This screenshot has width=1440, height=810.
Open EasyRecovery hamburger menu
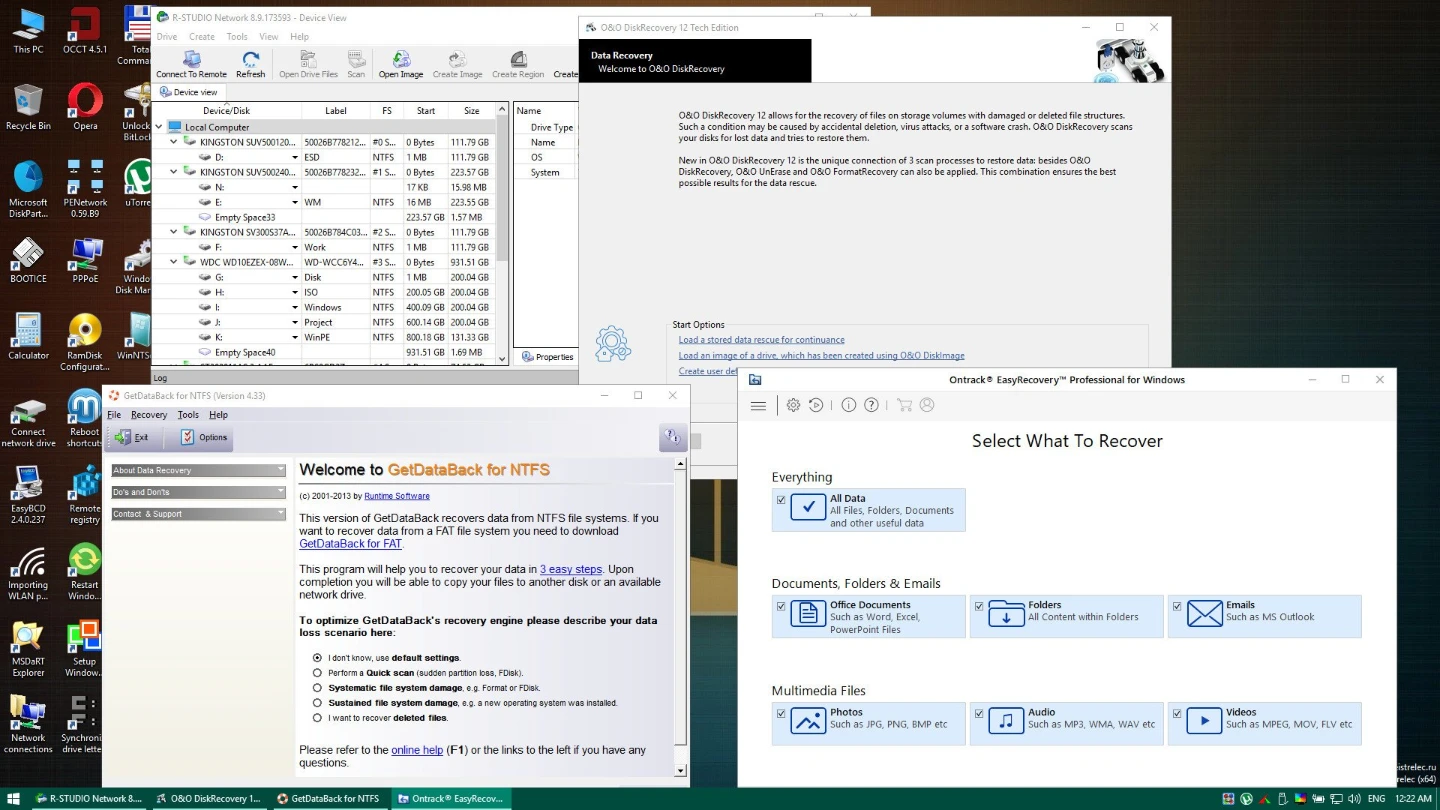pos(758,405)
